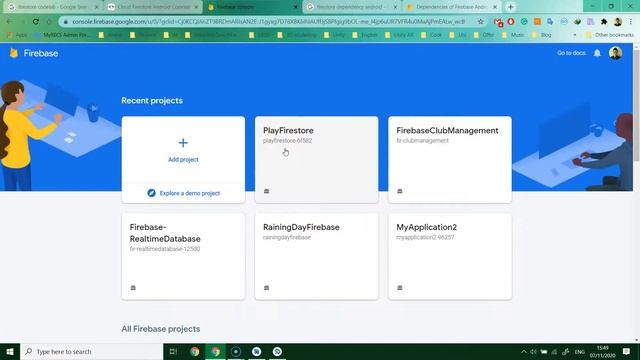Open the Firebase-RealtimeDatabase project card
This screenshot has height=360, width=640.
click(183, 256)
